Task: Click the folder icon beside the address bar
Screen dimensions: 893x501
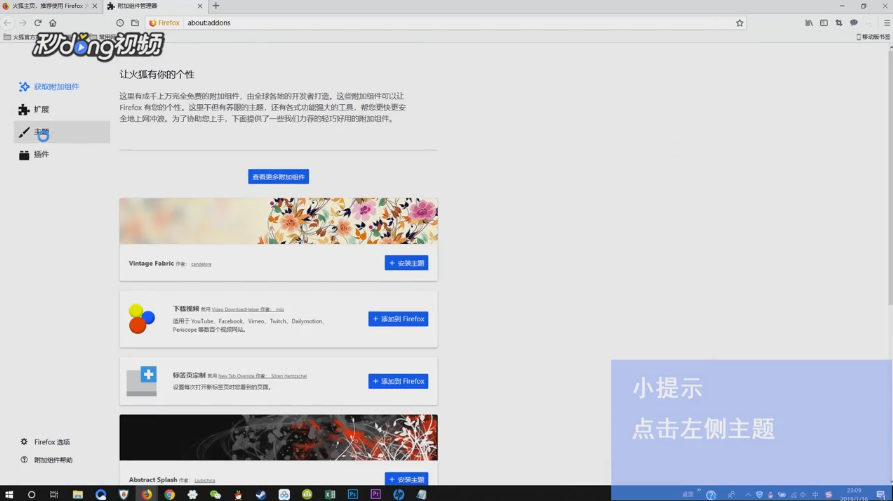Action: 135,23
